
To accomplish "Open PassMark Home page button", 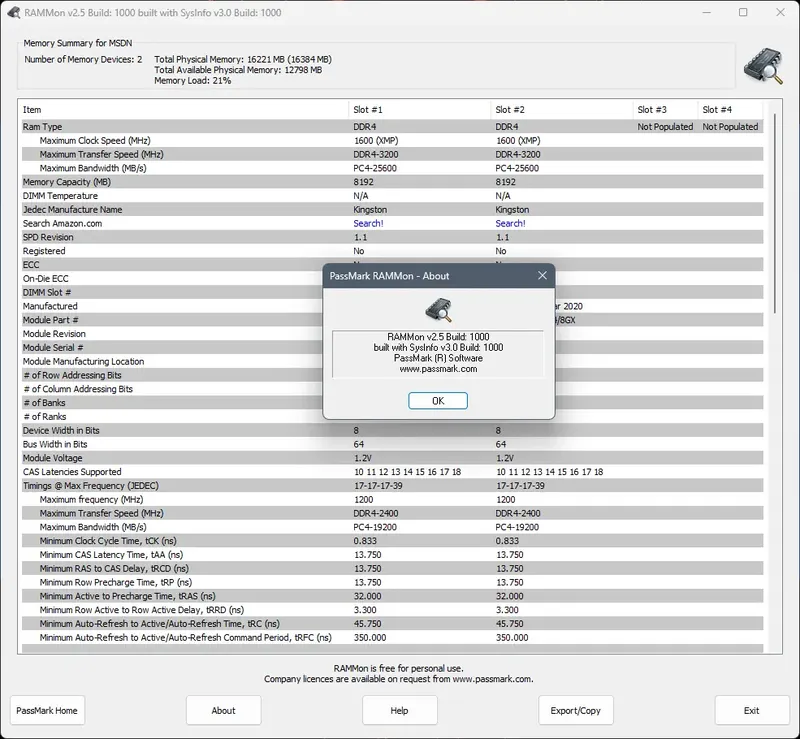I will click(47, 710).
